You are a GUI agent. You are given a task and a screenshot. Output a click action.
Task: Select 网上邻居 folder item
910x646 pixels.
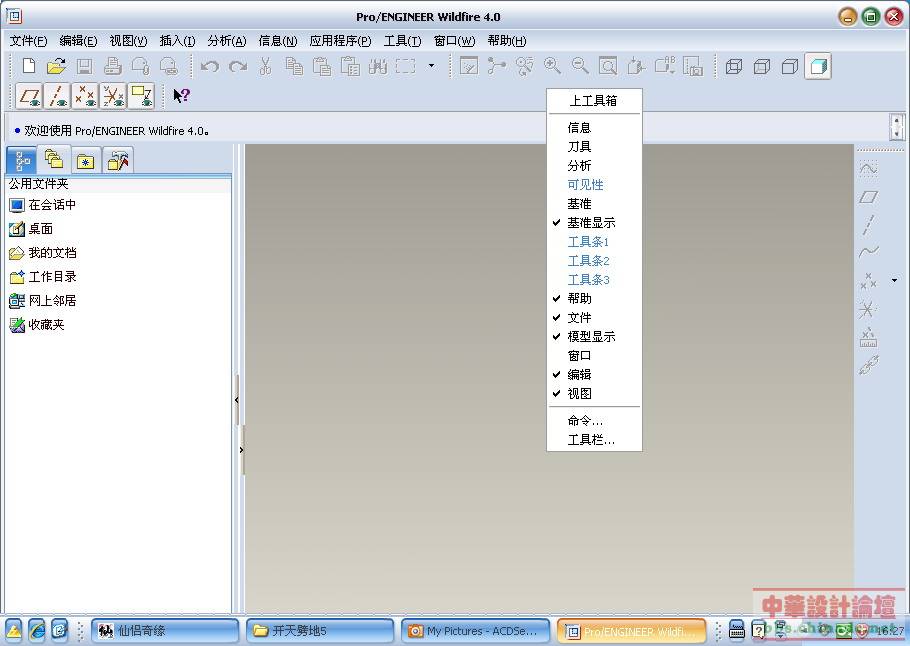(42, 301)
